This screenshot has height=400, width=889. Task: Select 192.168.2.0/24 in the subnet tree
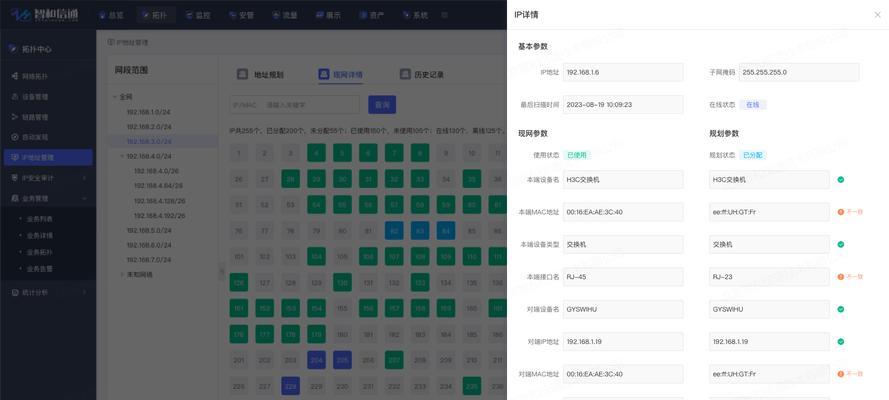(149, 126)
